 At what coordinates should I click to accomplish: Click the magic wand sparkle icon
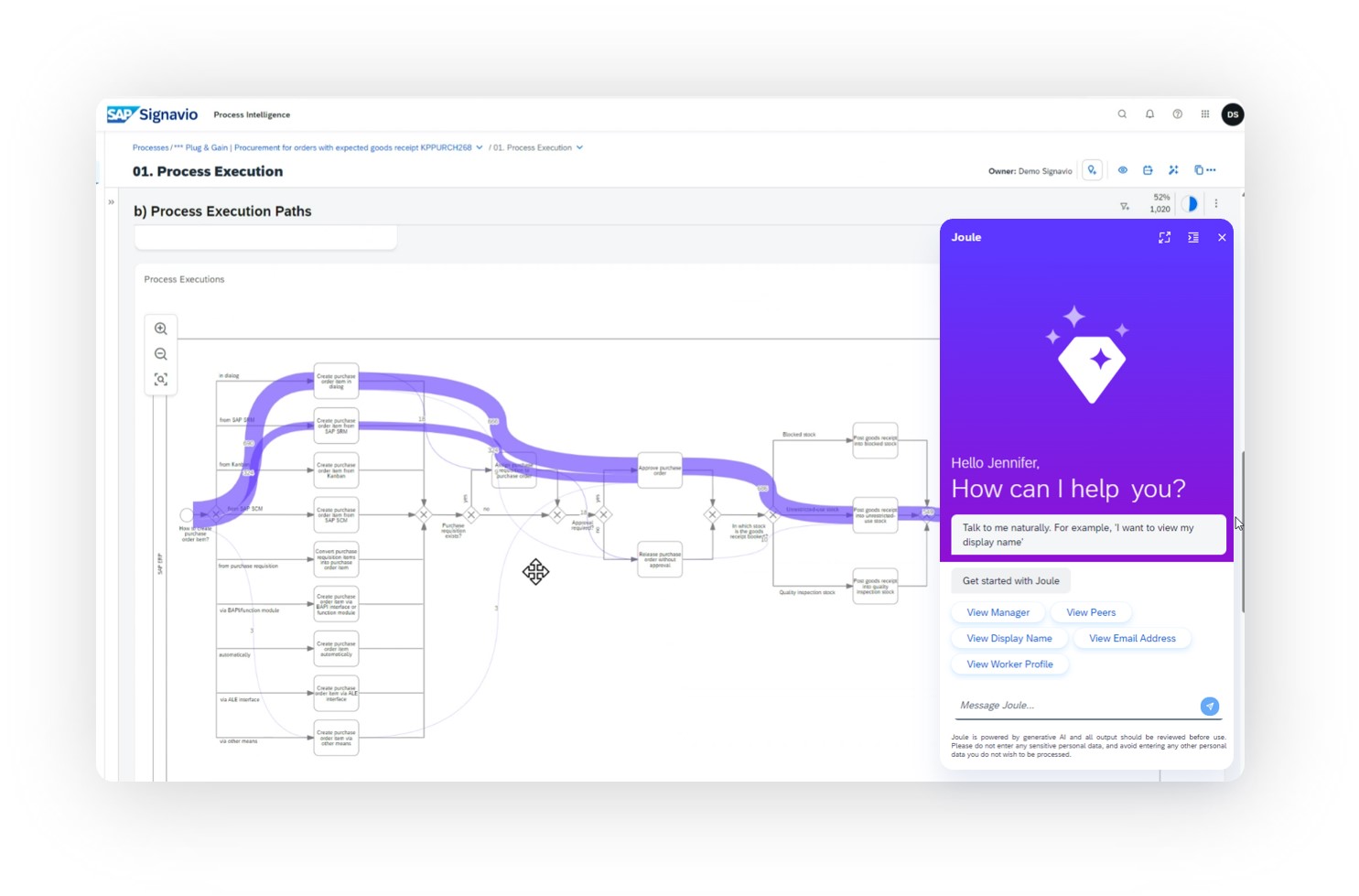(x=1173, y=170)
